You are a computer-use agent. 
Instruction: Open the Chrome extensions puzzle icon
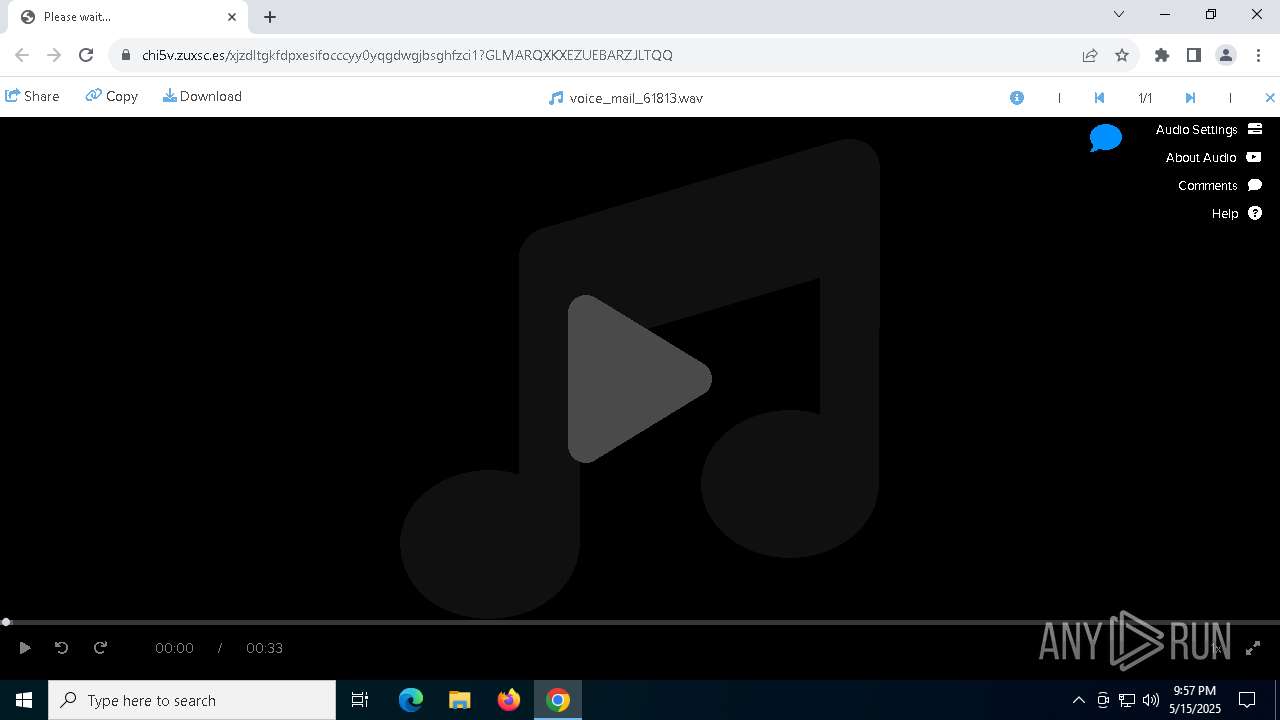1161,55
